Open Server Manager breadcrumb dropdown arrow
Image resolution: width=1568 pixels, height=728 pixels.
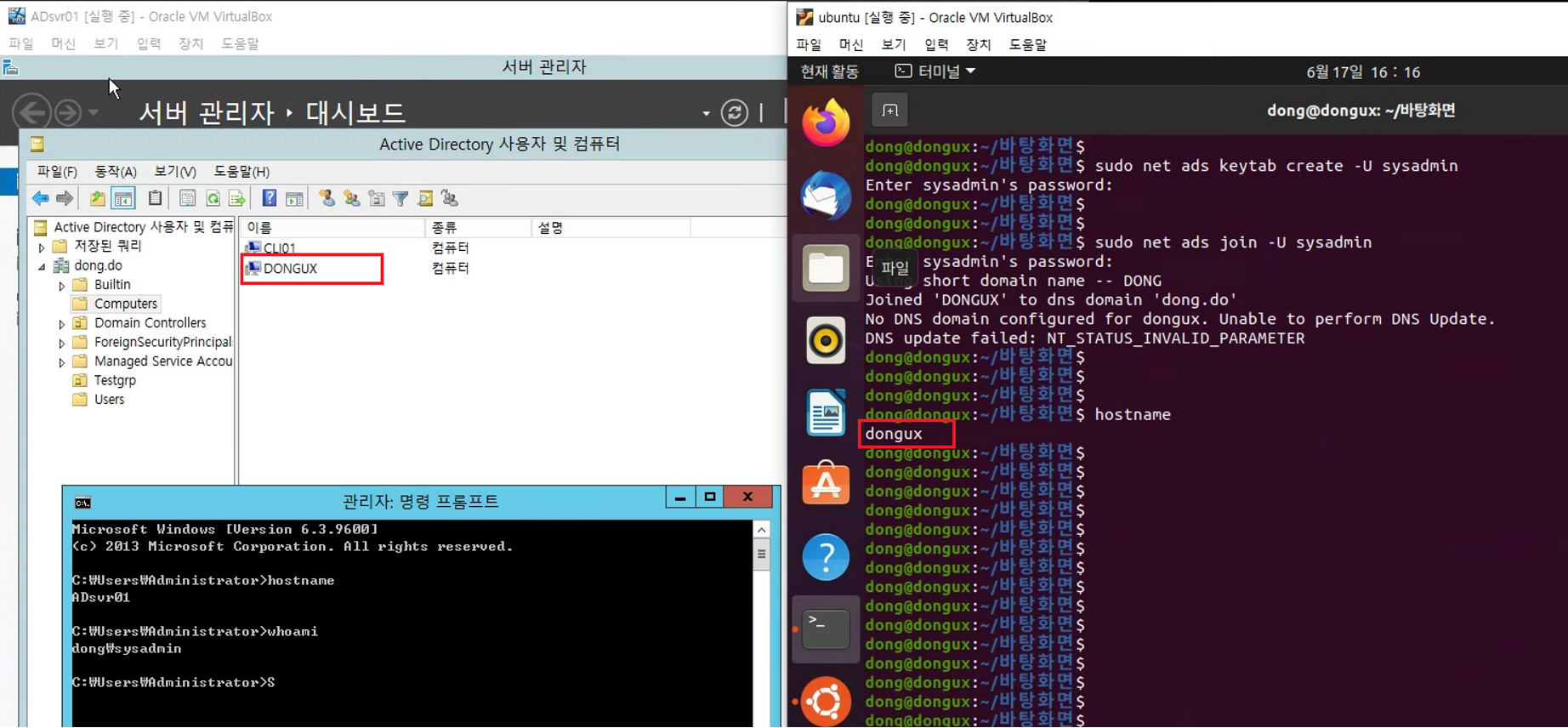pos(706,113)
